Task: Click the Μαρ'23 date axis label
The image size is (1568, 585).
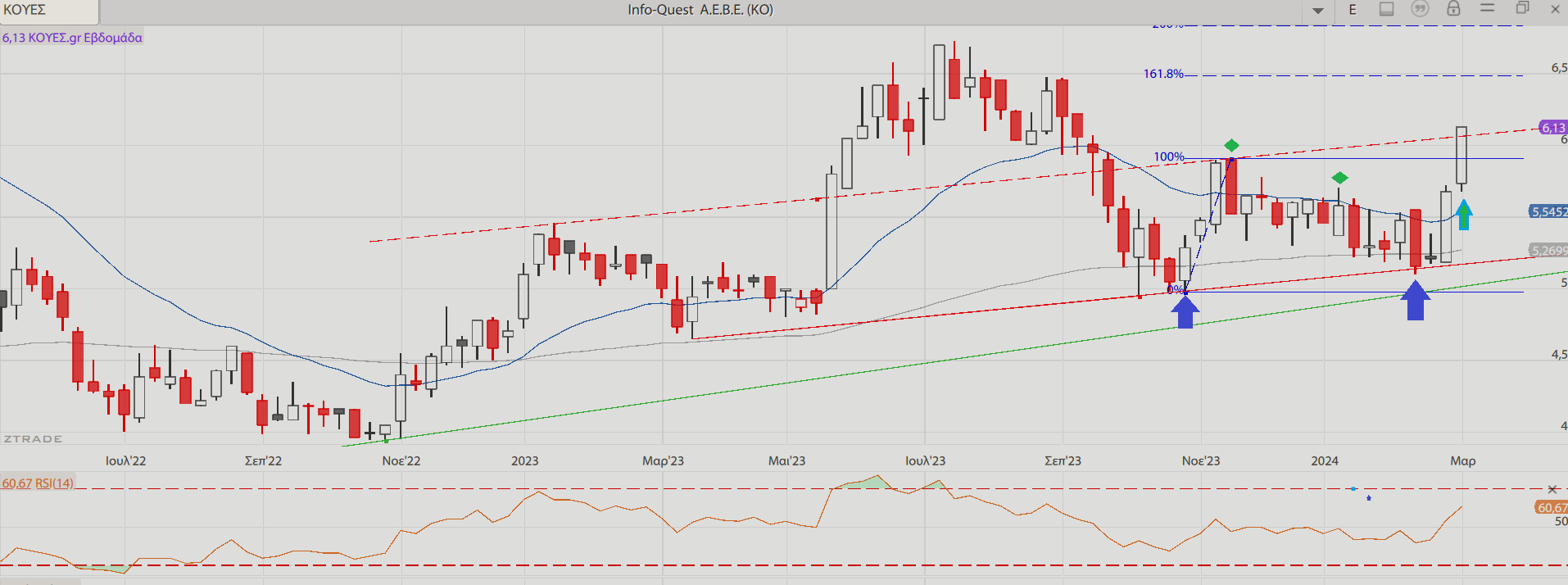Action: click(x=663, y=461)
